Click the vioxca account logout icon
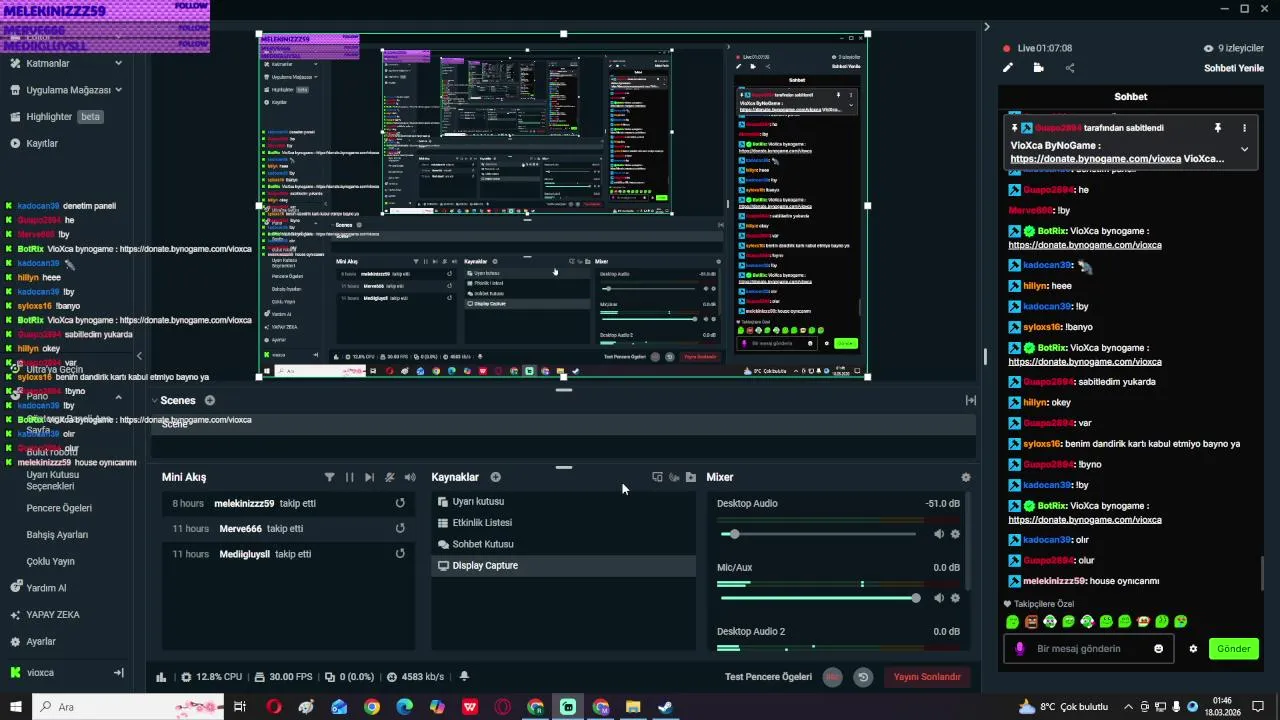Screen dimensions: 1280x720 [118, 672]
